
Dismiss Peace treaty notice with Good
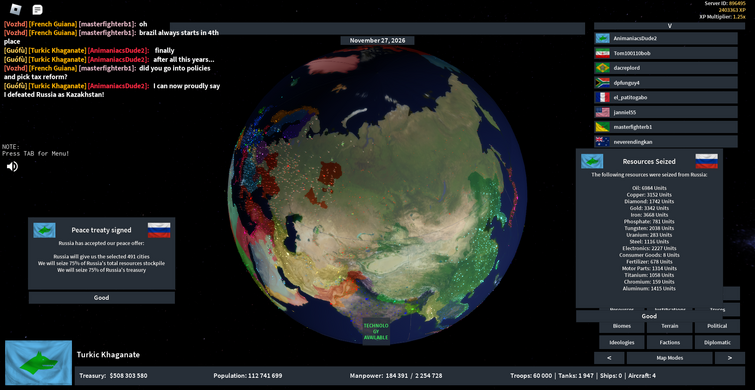pyautogui.click(x=102, y=298)
